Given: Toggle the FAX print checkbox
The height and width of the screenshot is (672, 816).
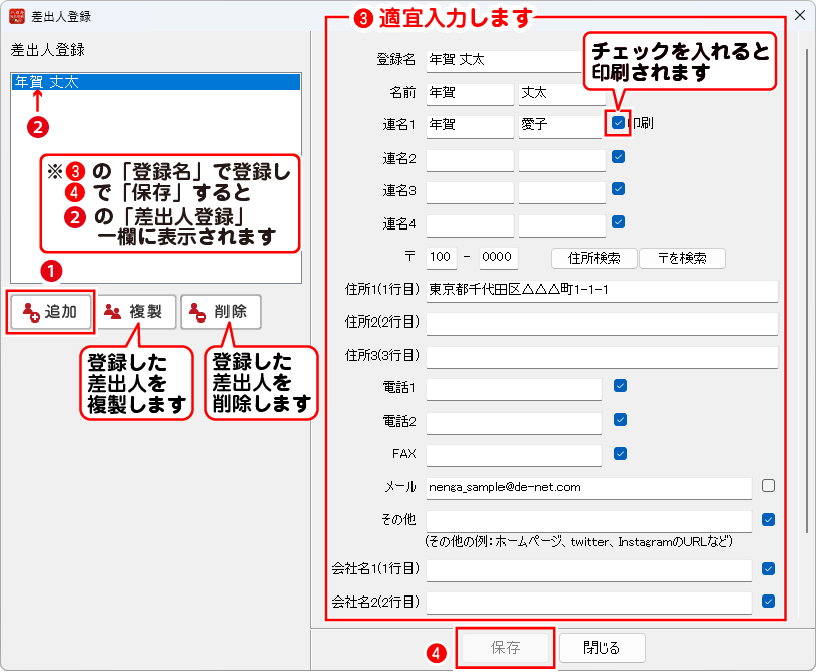Looking at the screenshot, I should pos(619,453).
